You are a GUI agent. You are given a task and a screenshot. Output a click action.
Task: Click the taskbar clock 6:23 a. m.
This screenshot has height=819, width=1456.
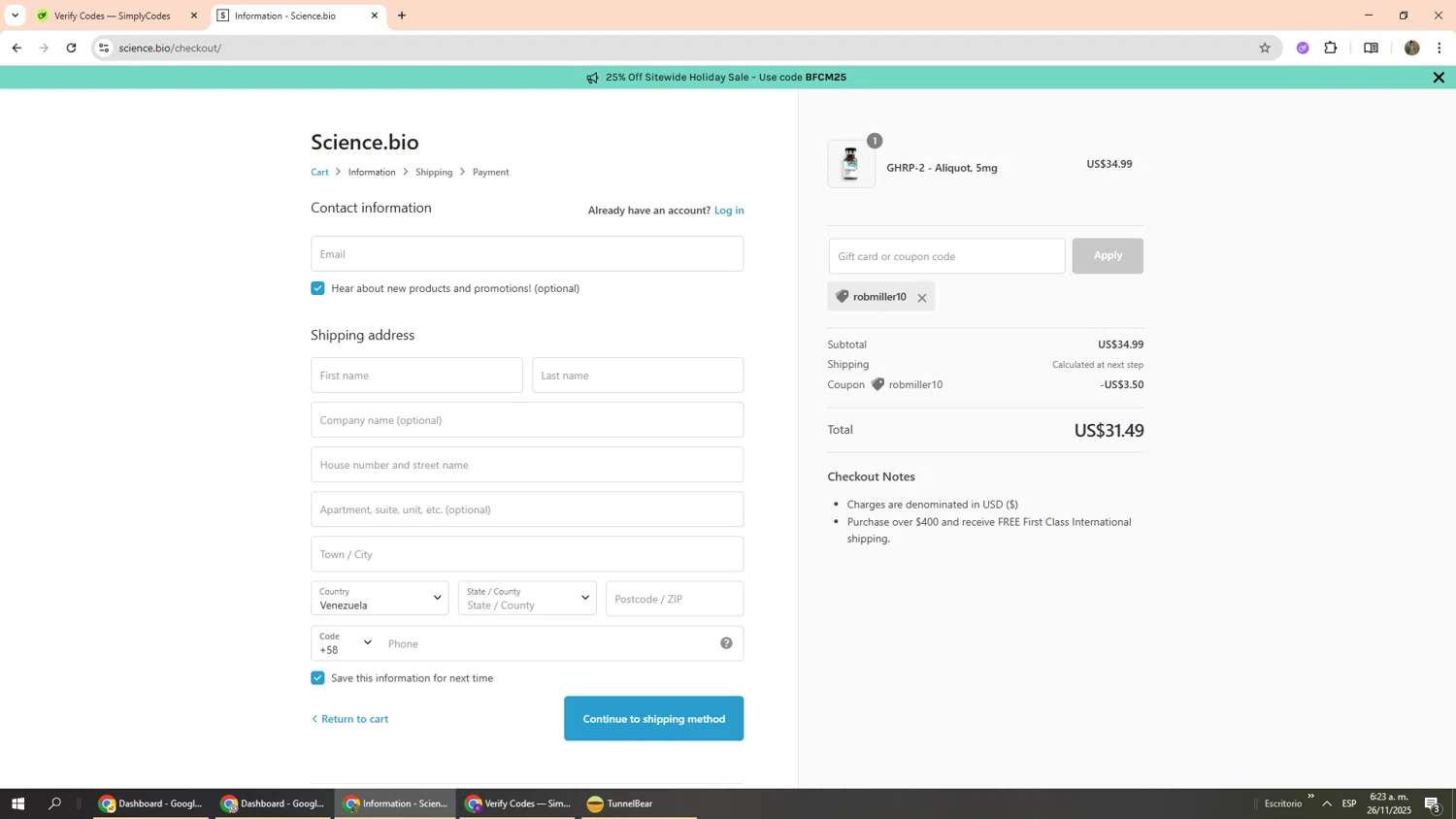(1388, 803)
